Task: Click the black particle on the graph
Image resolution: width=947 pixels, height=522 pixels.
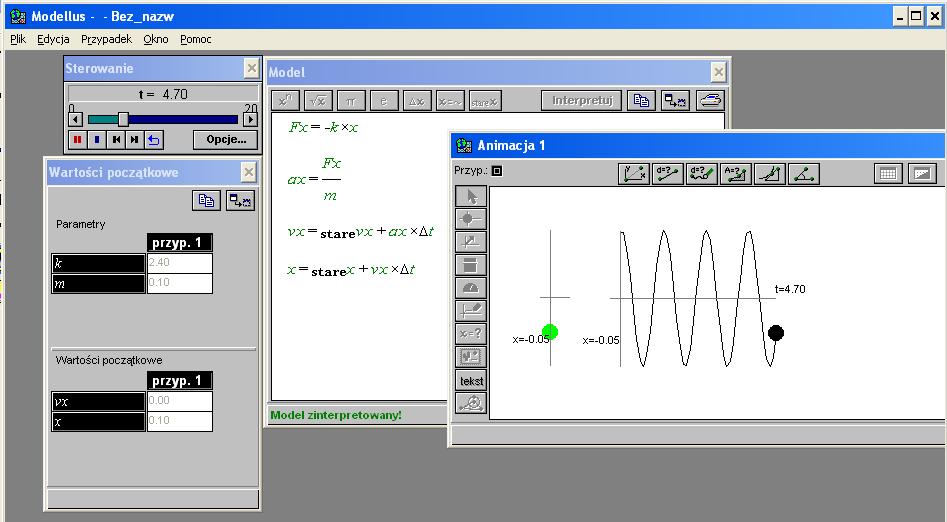Action: click(x=776, y=332)
